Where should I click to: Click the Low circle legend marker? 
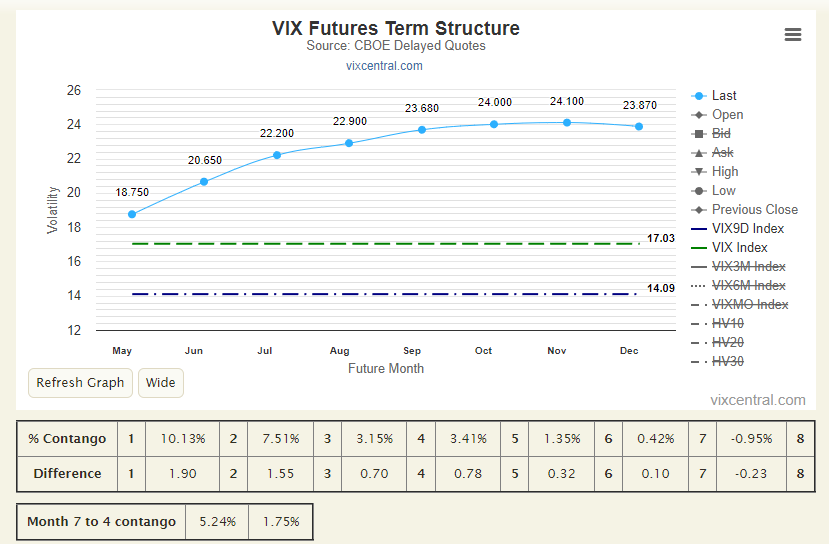tap(698, 191)
